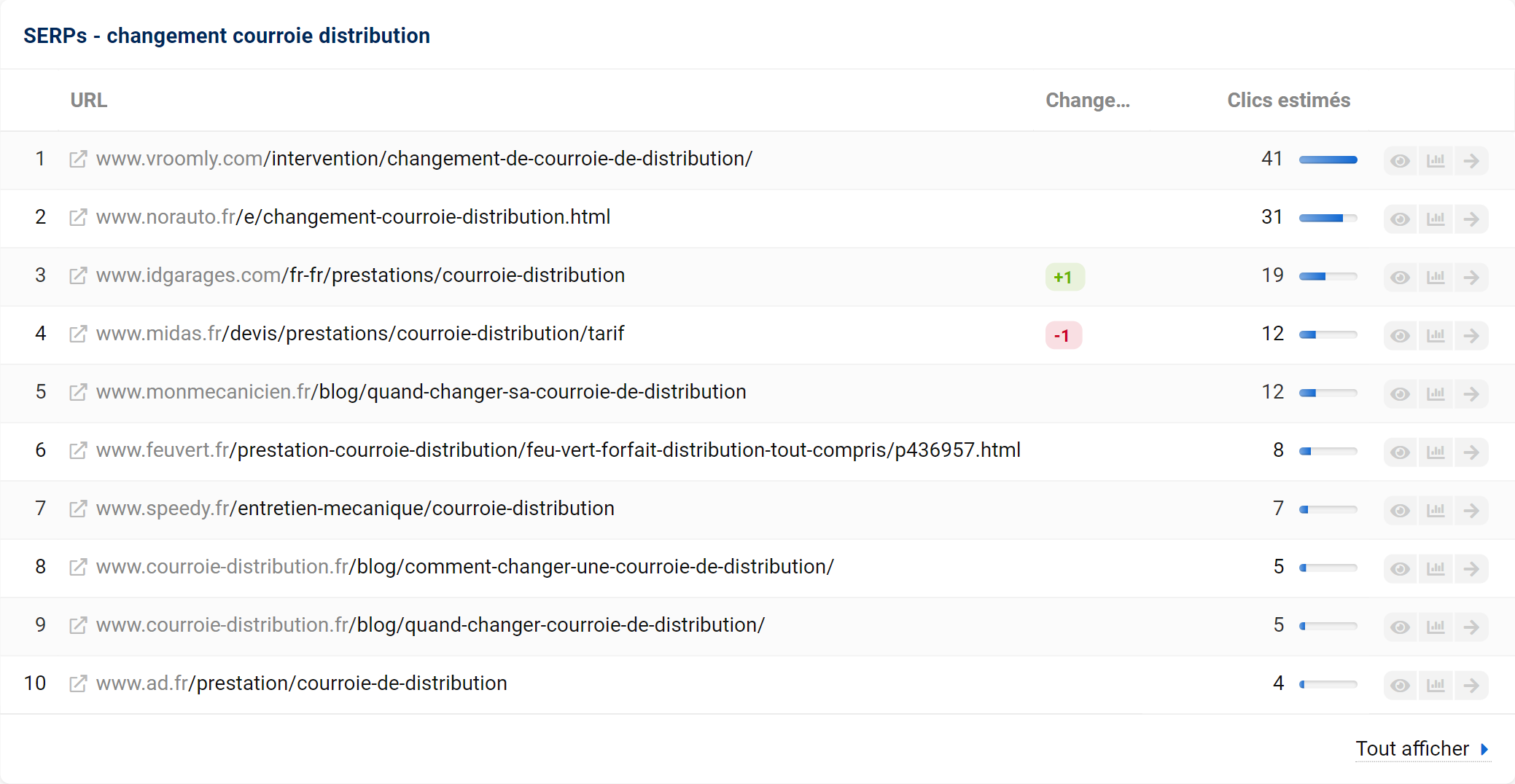
Task: Open the speedy.fr entretien-mecanique URL
Action: click(x=356, y=509)
